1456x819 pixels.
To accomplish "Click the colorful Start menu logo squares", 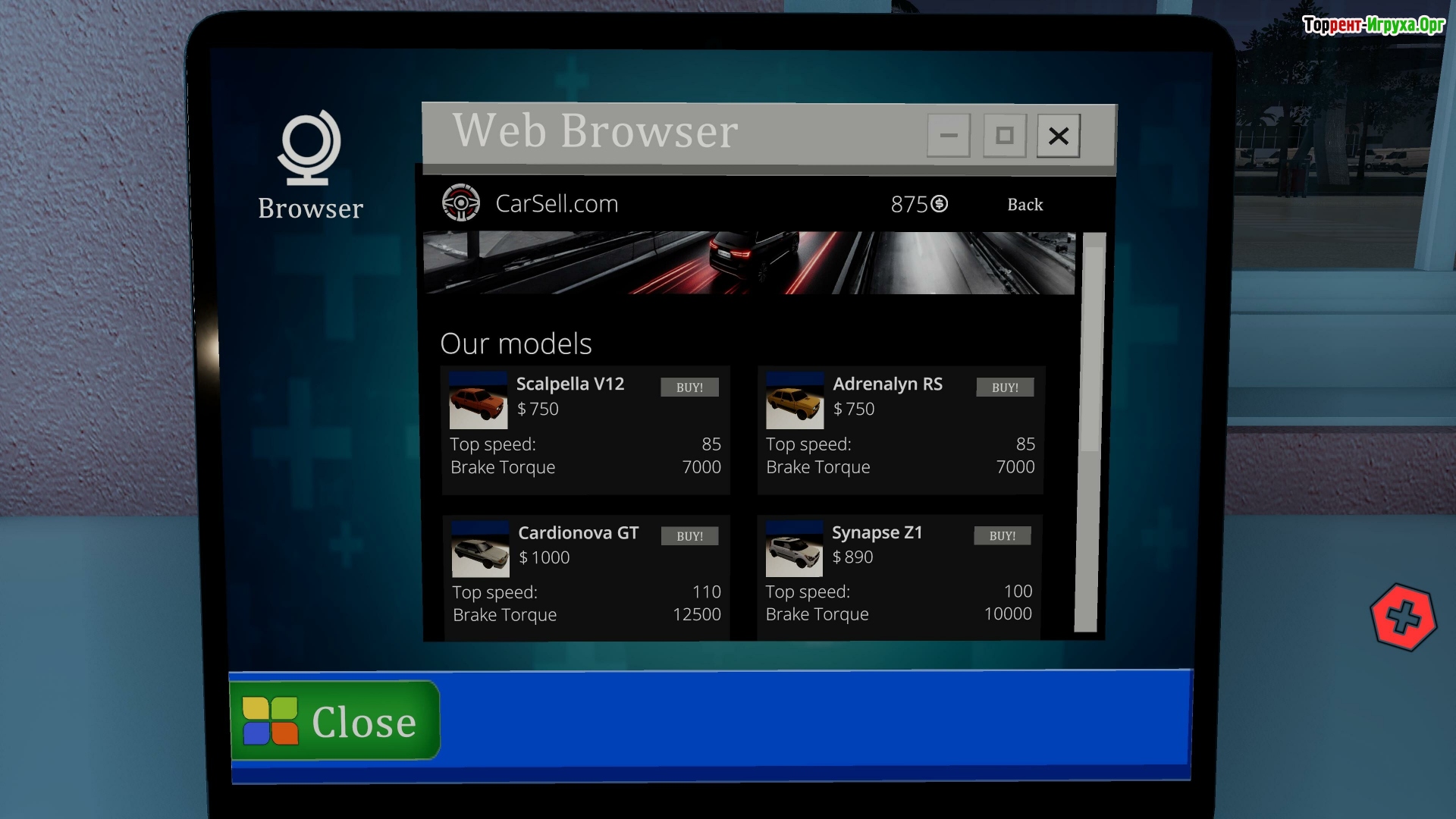I will tap(270, 721).
